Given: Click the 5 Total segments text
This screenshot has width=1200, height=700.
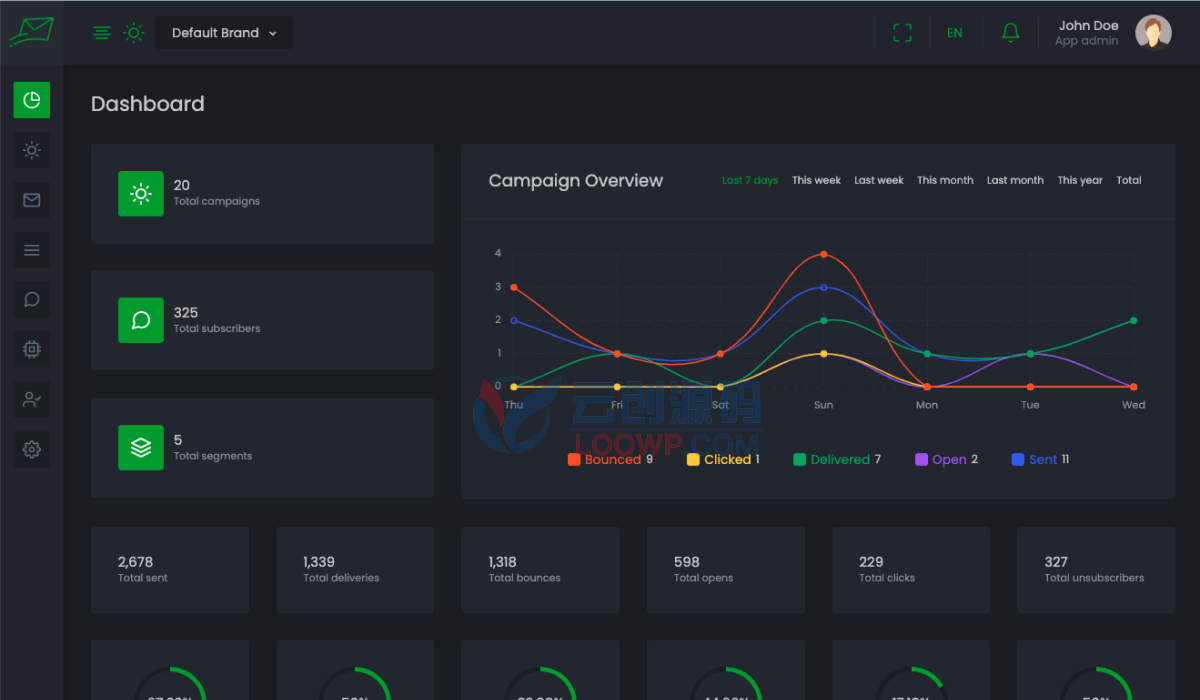Looking at the screenshot, I should click(212, 447).
